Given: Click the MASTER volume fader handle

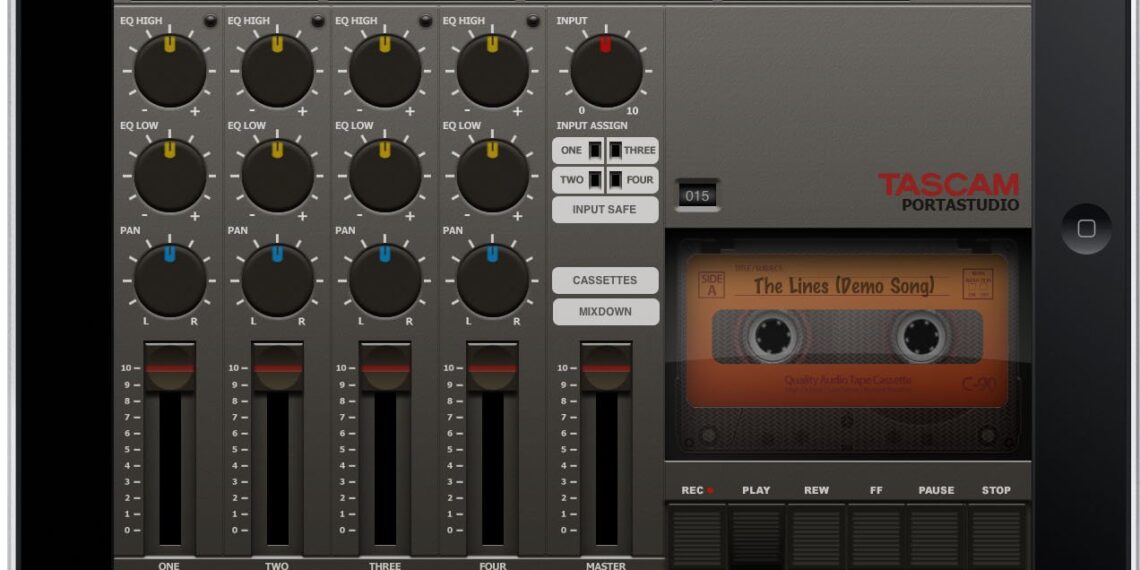Looking at the screenshot, I should click(606, 367).
